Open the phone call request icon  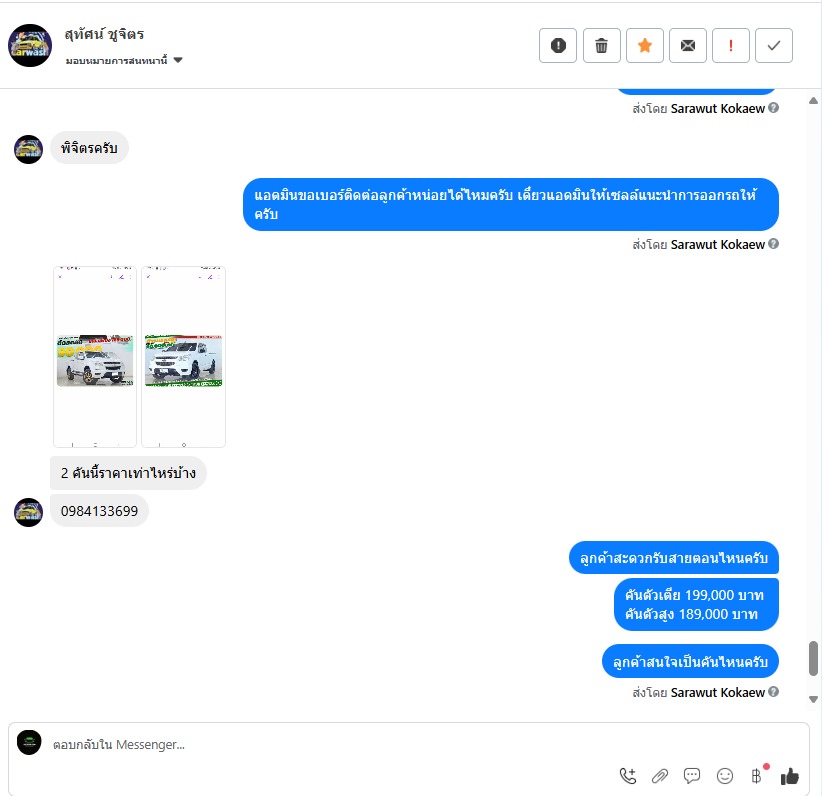628,776
